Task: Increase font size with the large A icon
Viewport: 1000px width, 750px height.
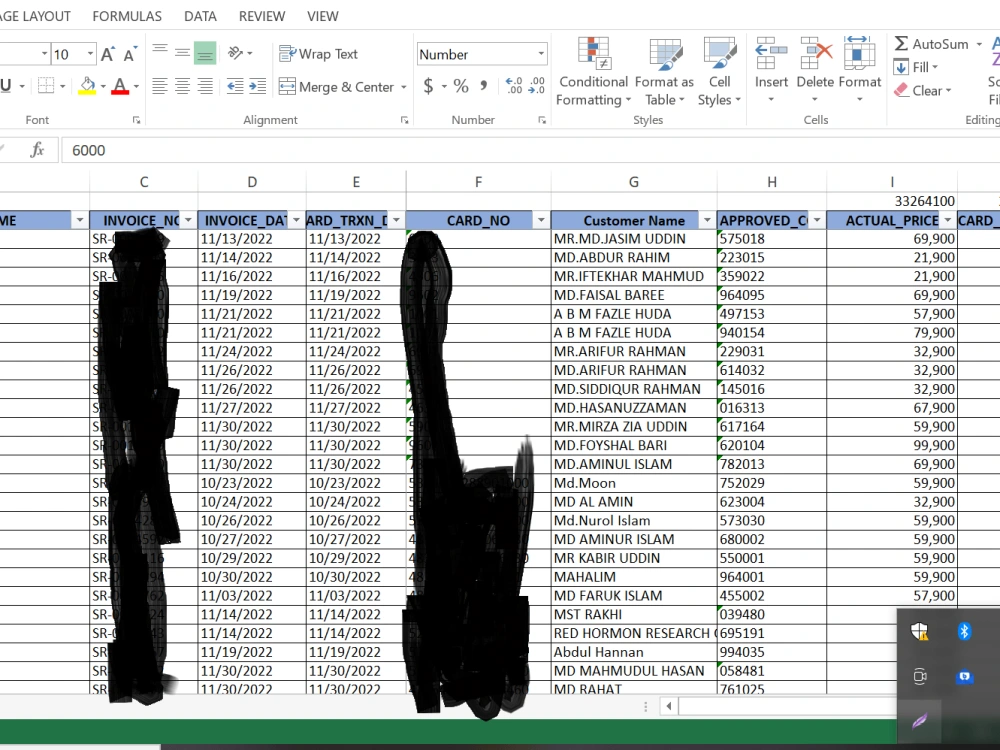Action: [x=107, y=54]
